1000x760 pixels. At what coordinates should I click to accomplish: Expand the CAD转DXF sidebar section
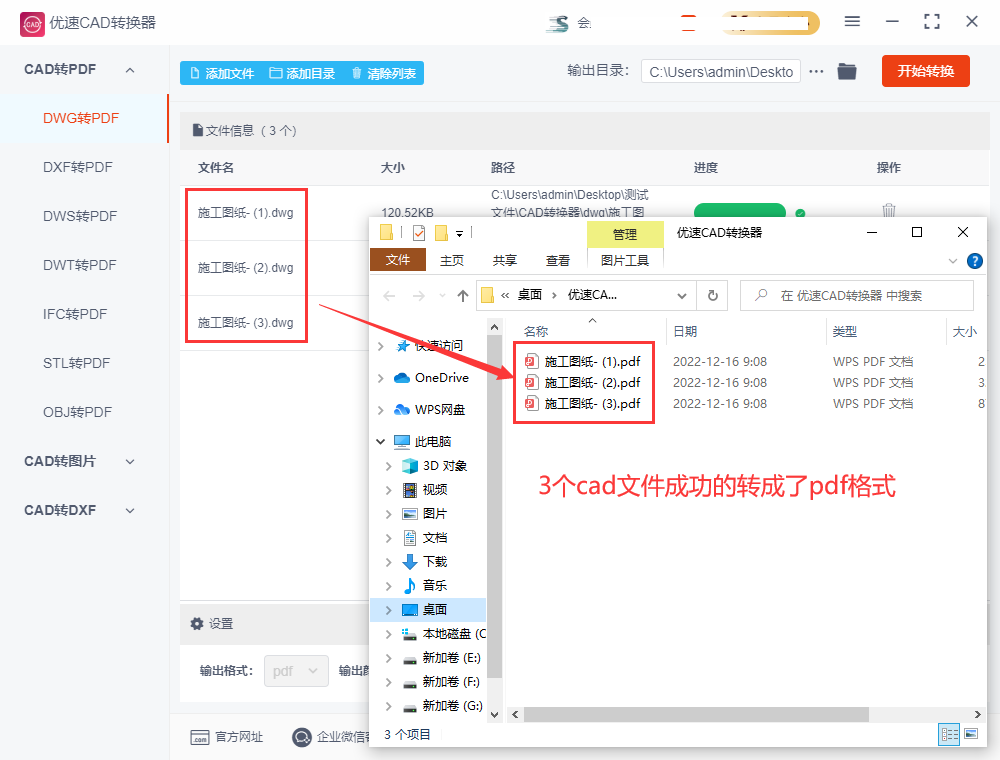(130, 510)
